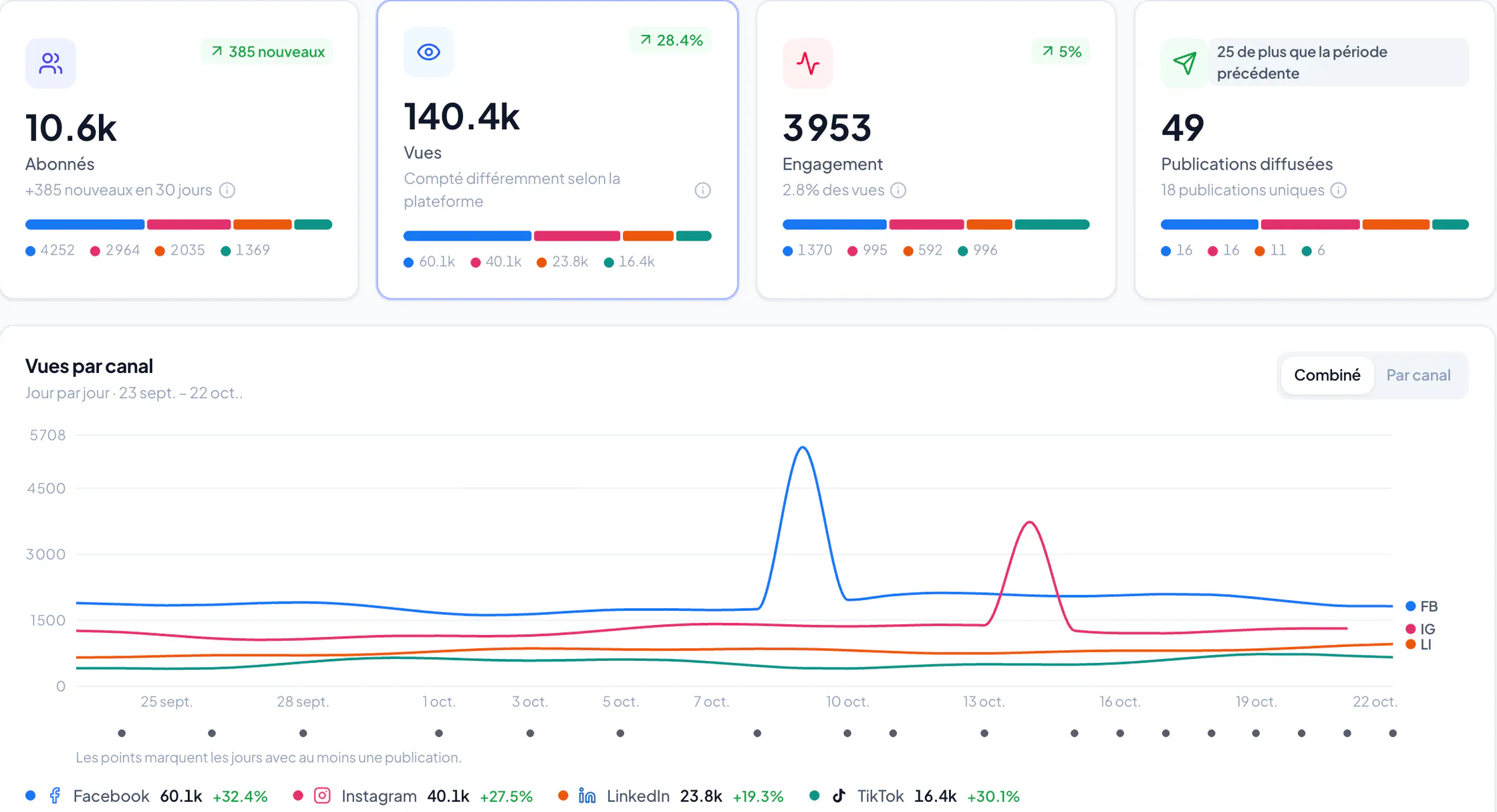1497x812 pixels.
Task: Click the Instagram logo in the legend
Action: (x=322, y=795)
